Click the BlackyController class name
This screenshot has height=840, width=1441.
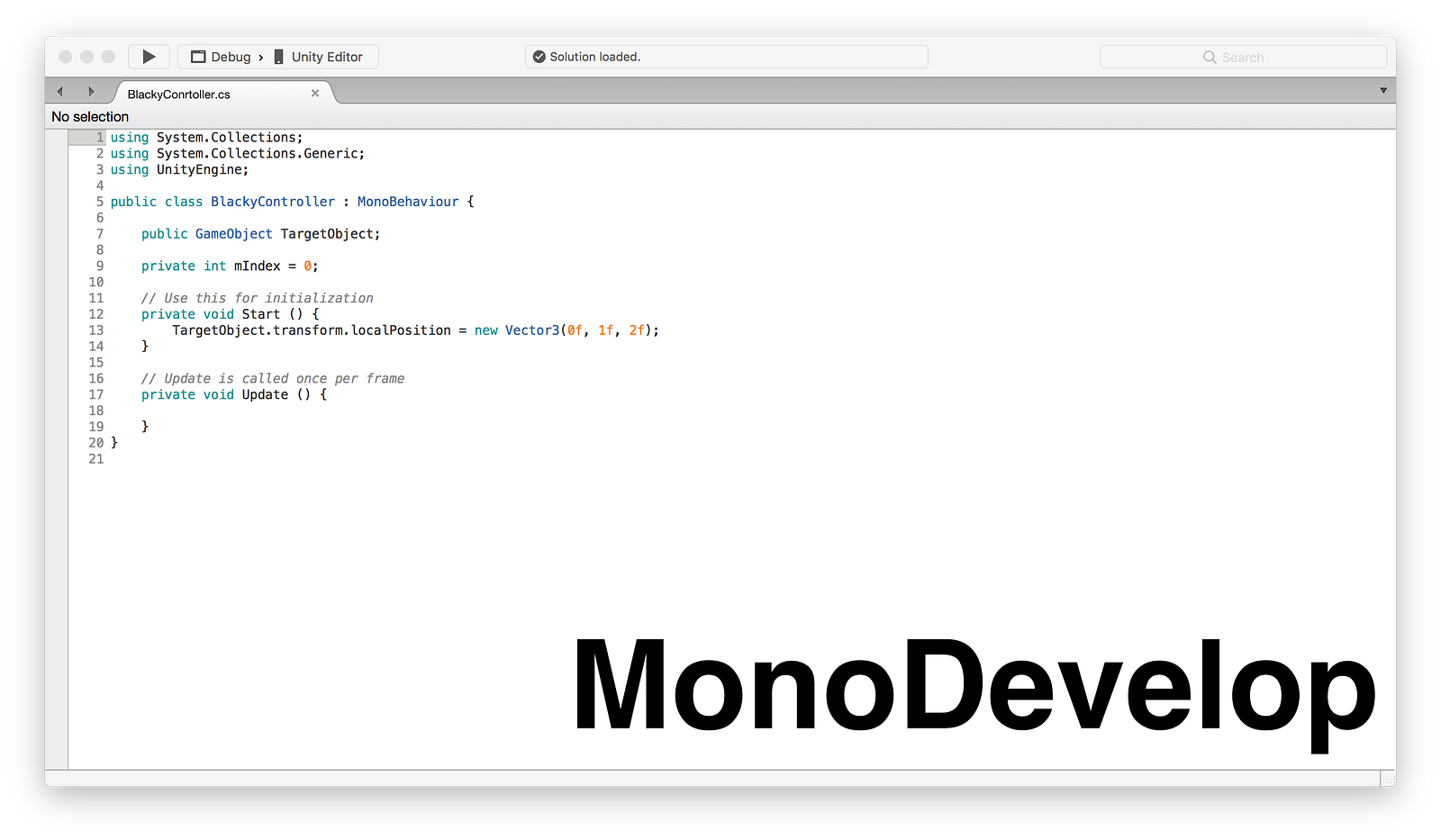[273, 202]
